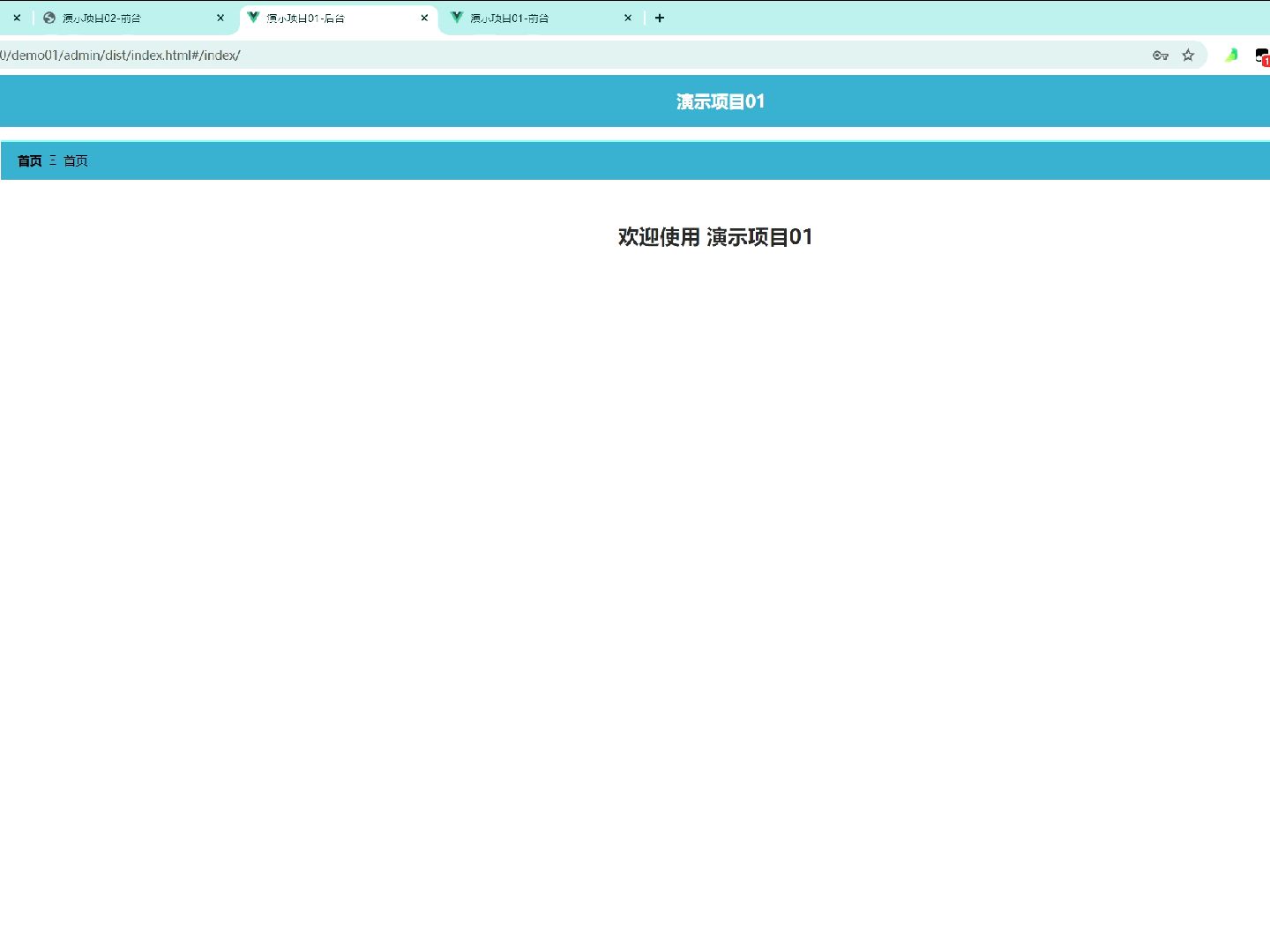Open the extension with red badge
1270x952 pixels.
click(1263, 56)
